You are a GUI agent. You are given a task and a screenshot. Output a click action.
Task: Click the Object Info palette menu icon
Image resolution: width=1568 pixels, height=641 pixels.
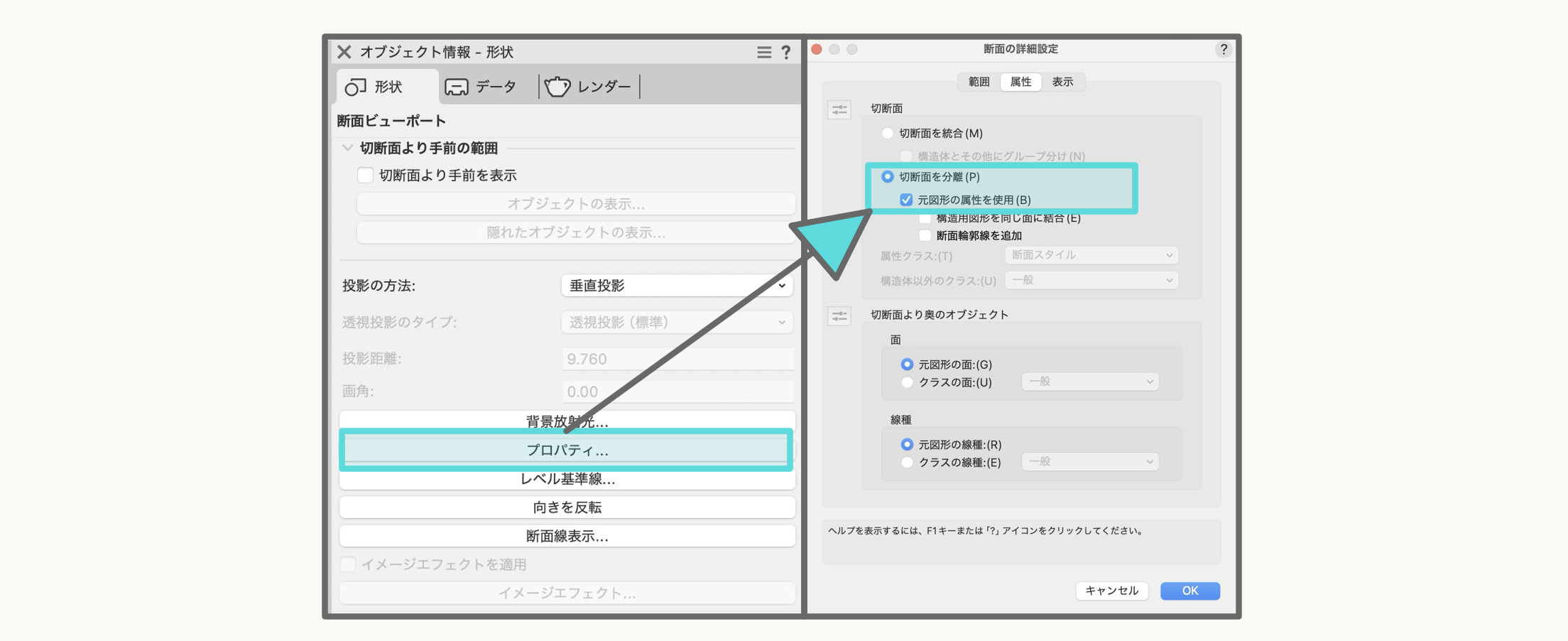pos(763,53)
